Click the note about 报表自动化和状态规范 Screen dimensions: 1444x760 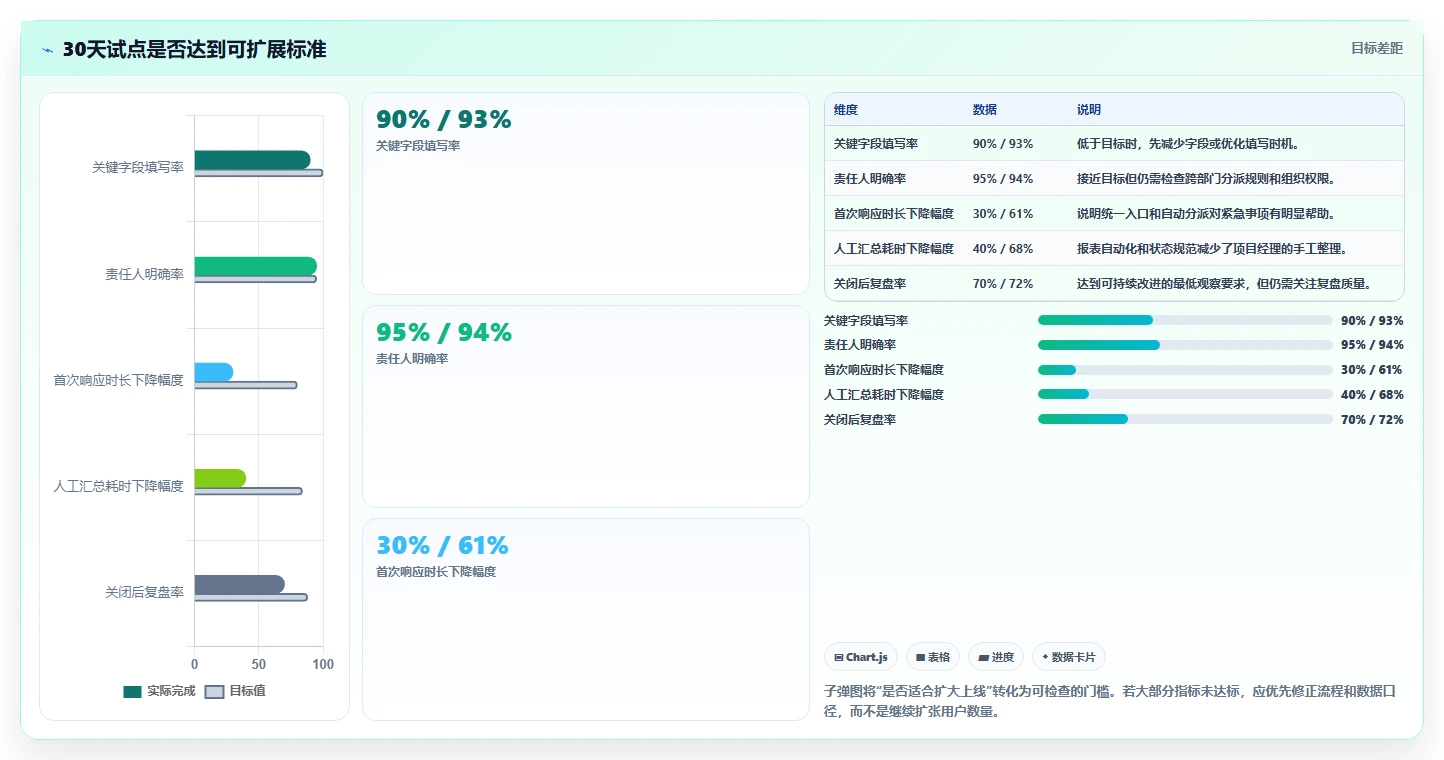point(1213,249)
